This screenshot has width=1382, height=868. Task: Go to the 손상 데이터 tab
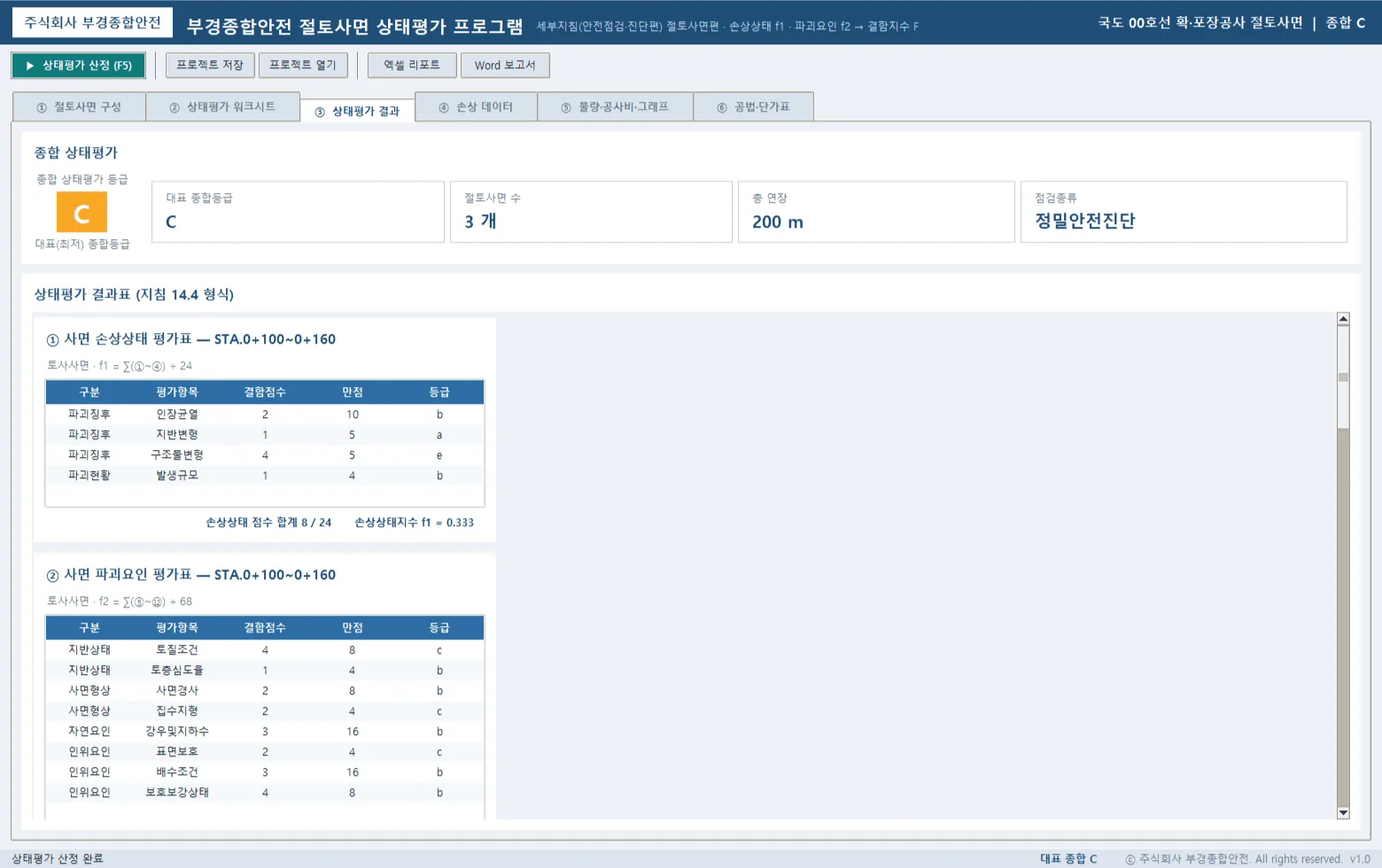point(476,107)
